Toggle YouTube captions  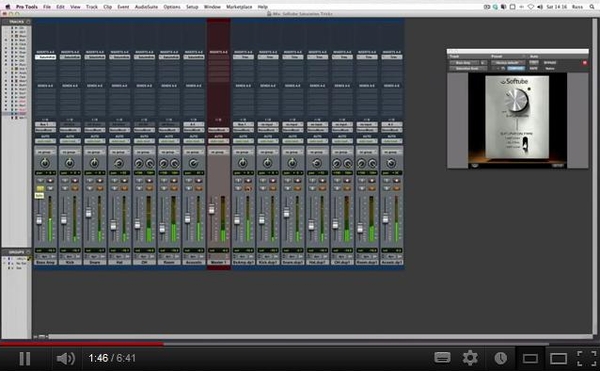point(442,358)
